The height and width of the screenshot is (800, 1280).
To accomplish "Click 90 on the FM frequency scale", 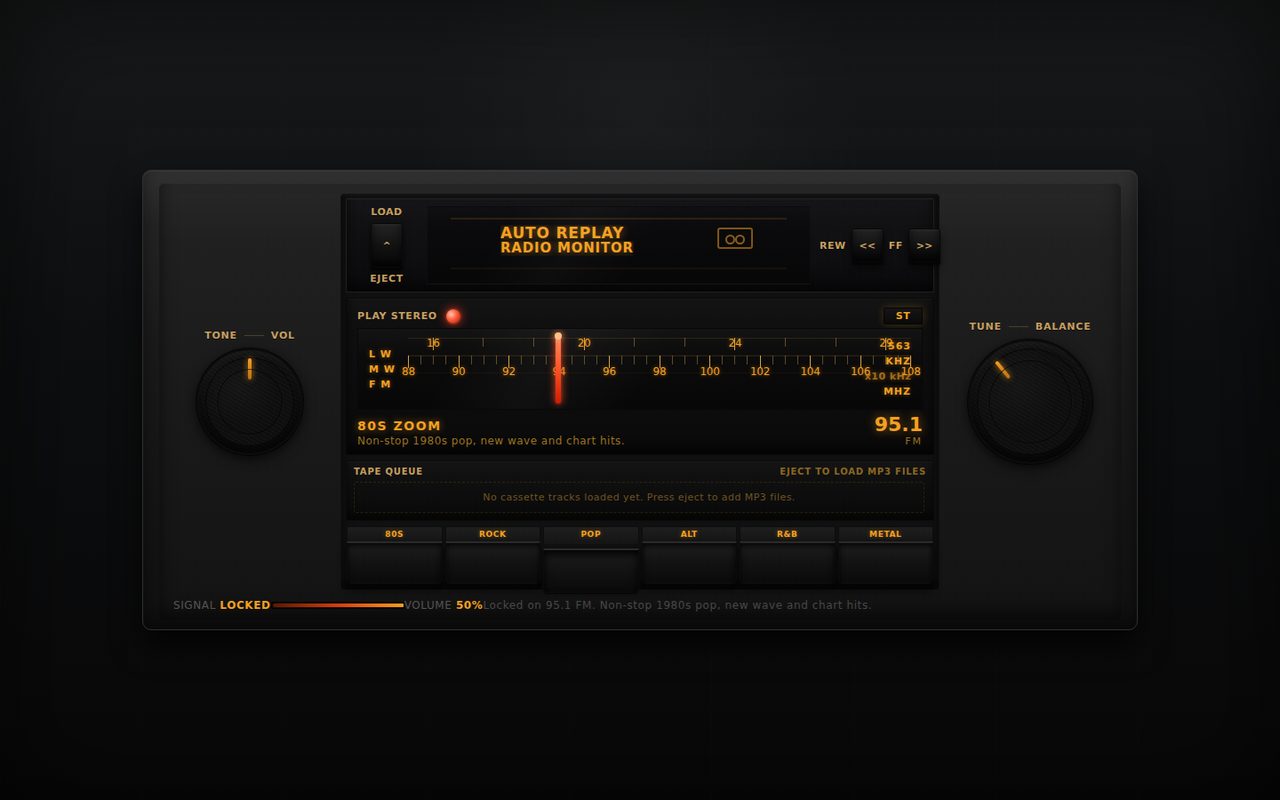I will pos(458,372).
